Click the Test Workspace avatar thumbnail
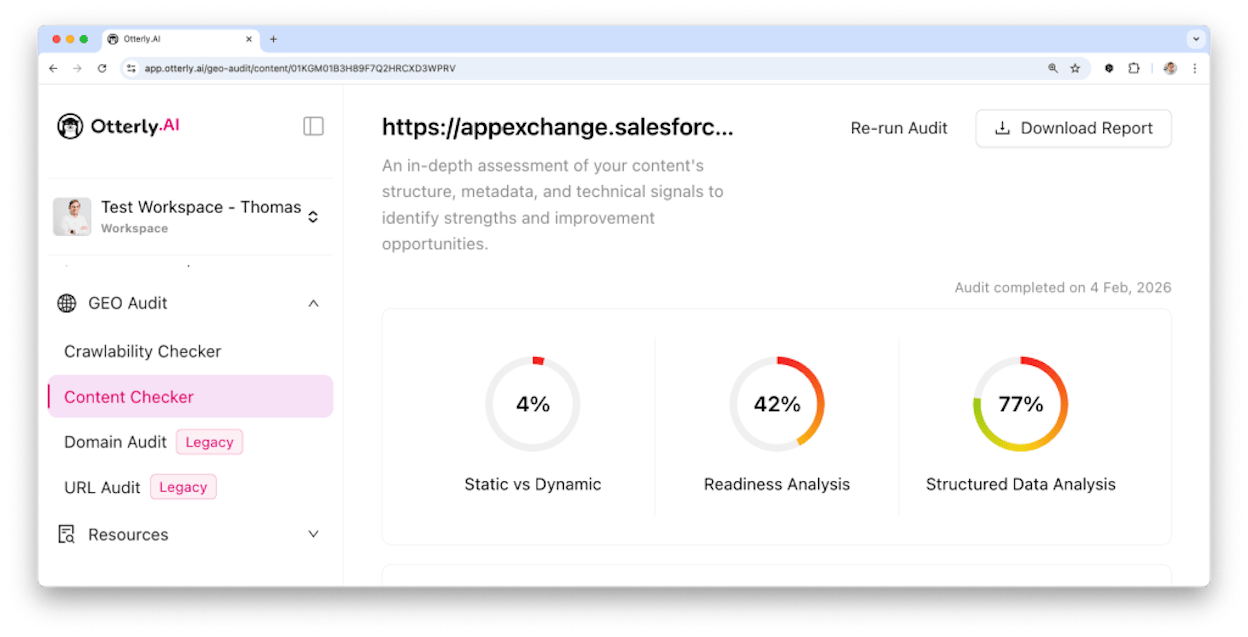 [x=72, y=216]
